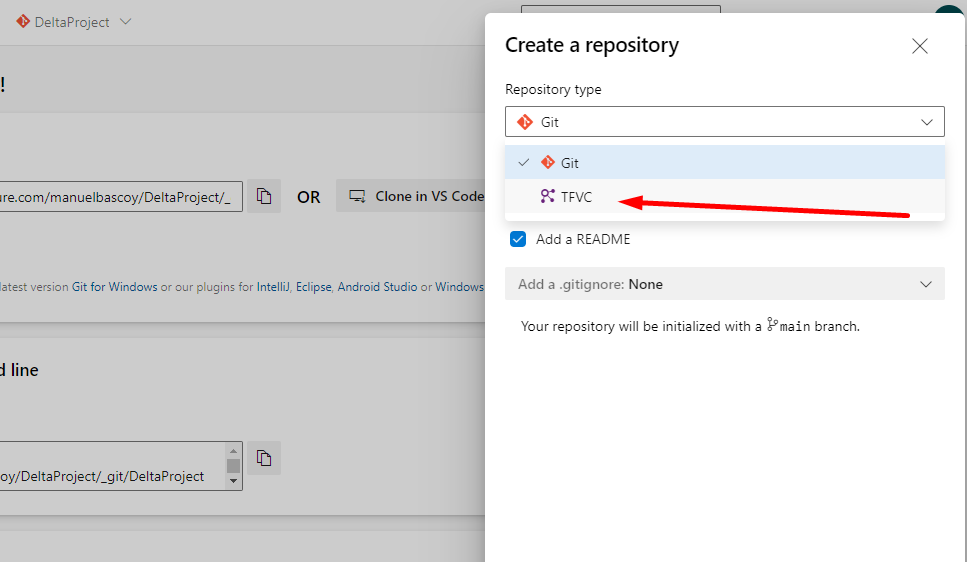Viewport: 967px width, 562px height.
Task: Follow the Android Studio link
Action: coord(377,287)
